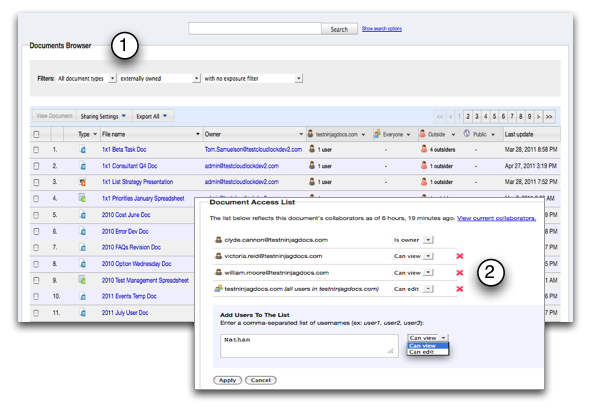Remove victoria.reid with the red X icon
This screenshot has height=414, width=600.
pyautogui.click(x=460, y=256)
